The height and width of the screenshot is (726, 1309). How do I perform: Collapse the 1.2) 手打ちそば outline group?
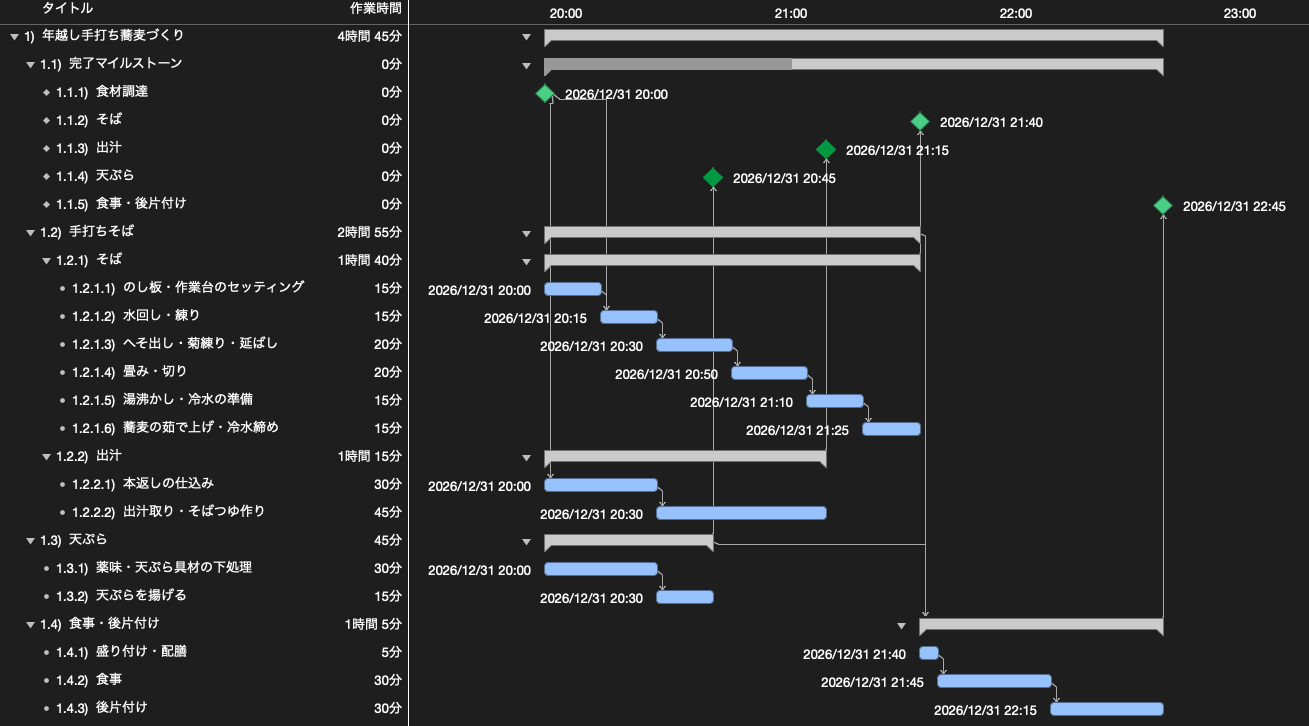pos(30,232)
